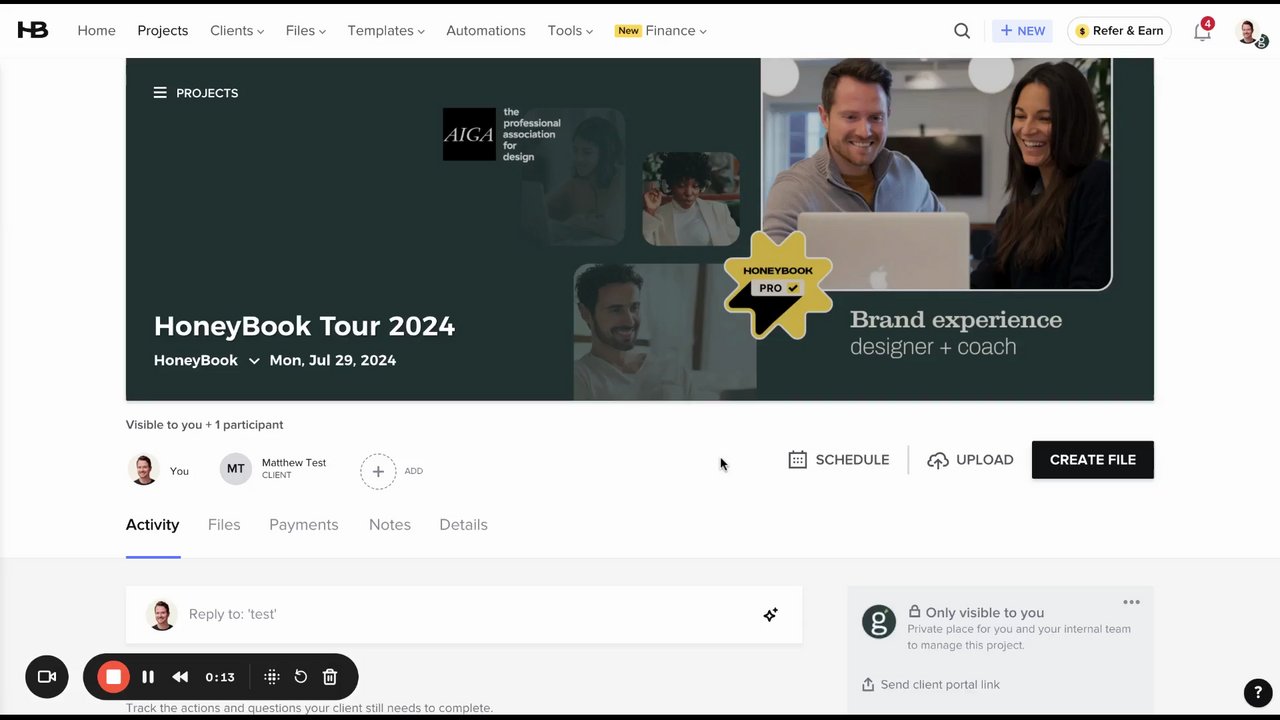1280x720 pixels.
Task: Restart the recording
Action: [x=300, y=677]
